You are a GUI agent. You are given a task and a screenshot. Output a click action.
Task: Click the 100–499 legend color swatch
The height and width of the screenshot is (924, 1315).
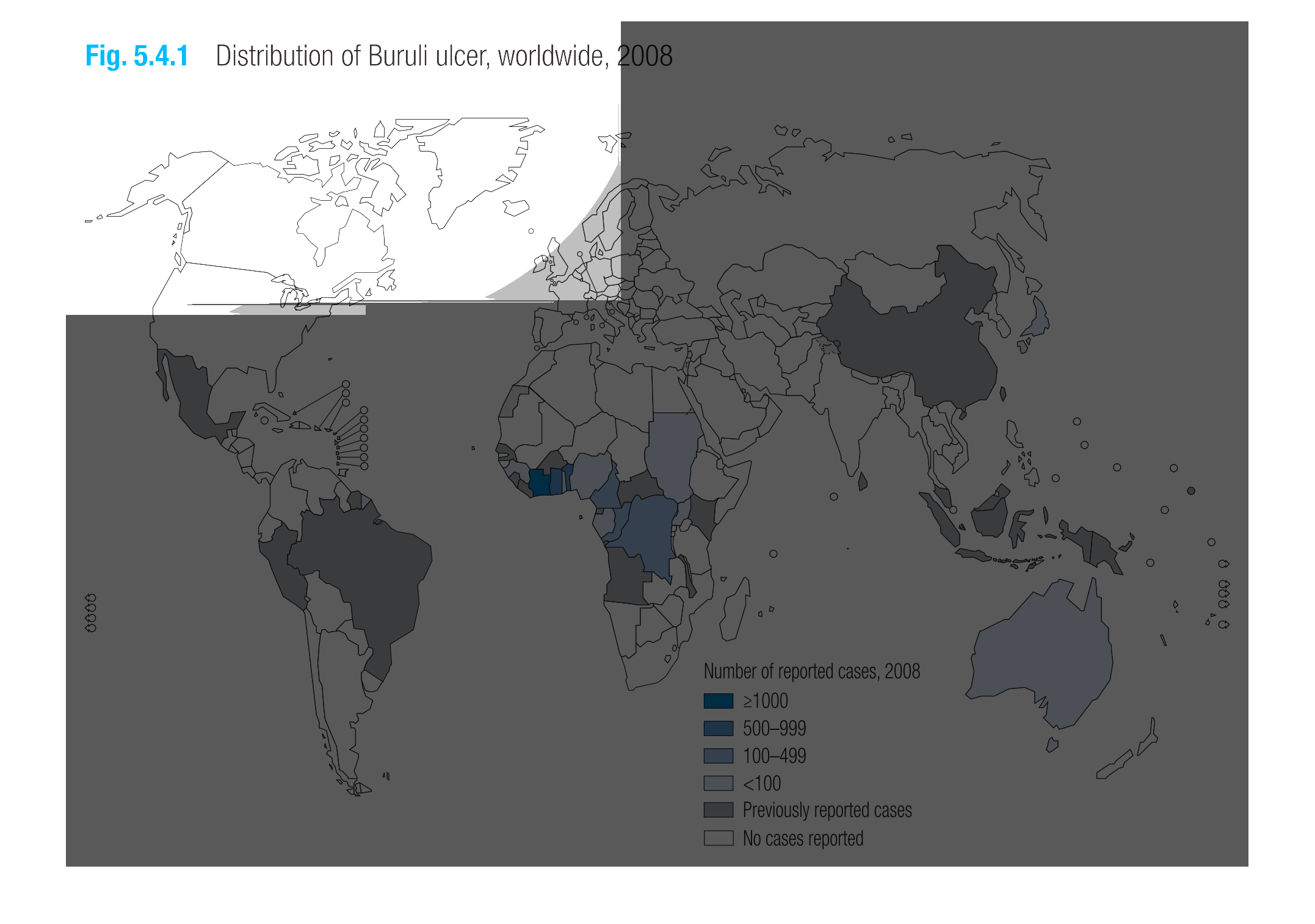pyautogui.click(x=718, y=756)
